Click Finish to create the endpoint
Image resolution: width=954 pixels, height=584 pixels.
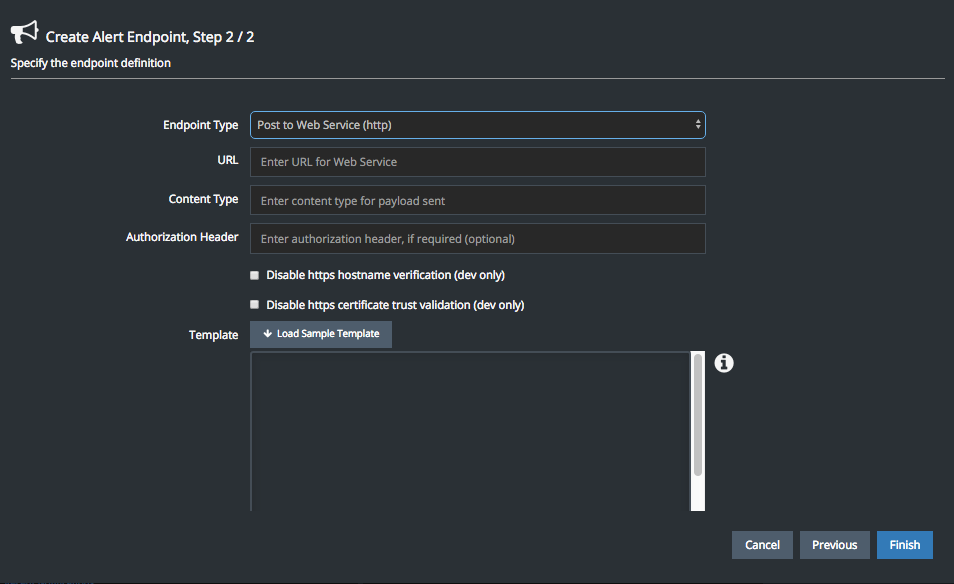pyautogui.click(x=904, y=545)
